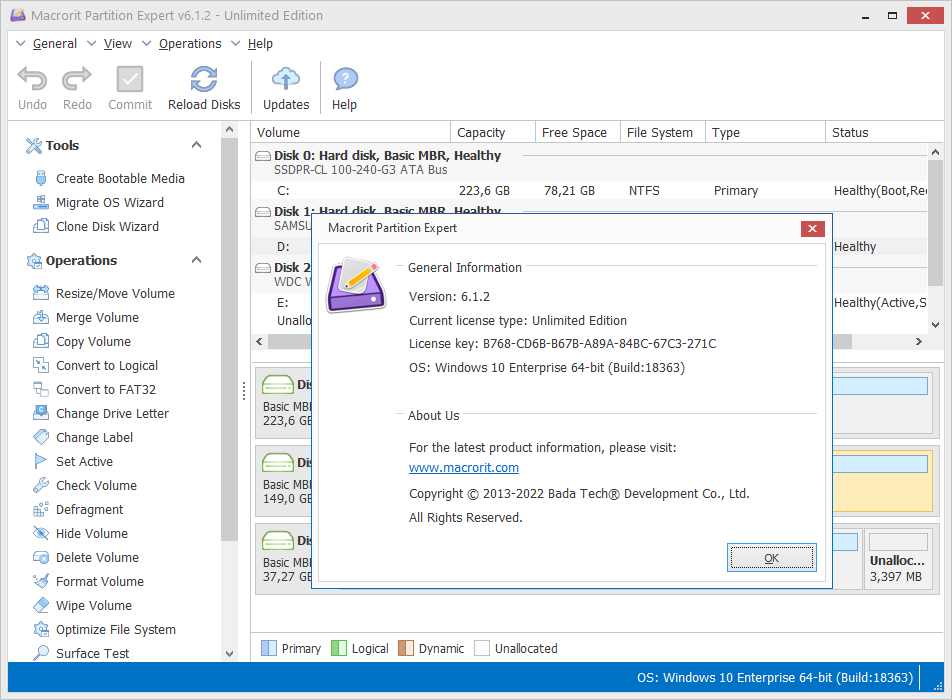Click Convert to Logical
952x700 pixels.
[107, 365]
